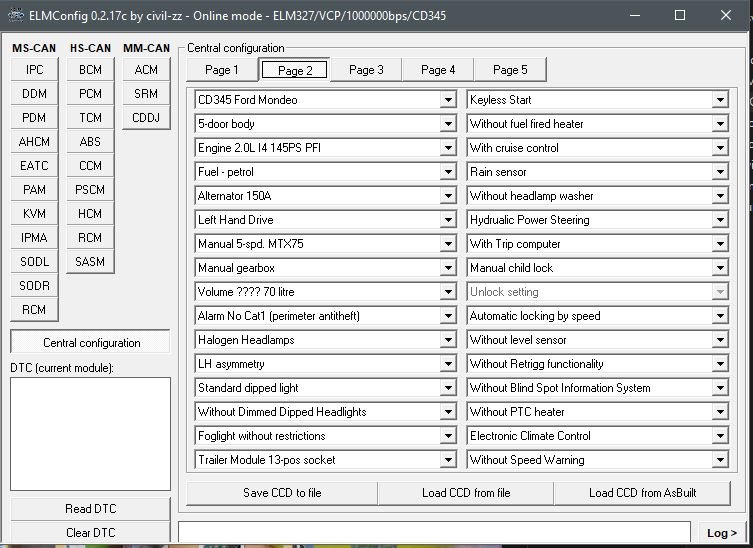The image size is (753, 548).
Task: Click Save CCD to file
Action: point(282,493)
